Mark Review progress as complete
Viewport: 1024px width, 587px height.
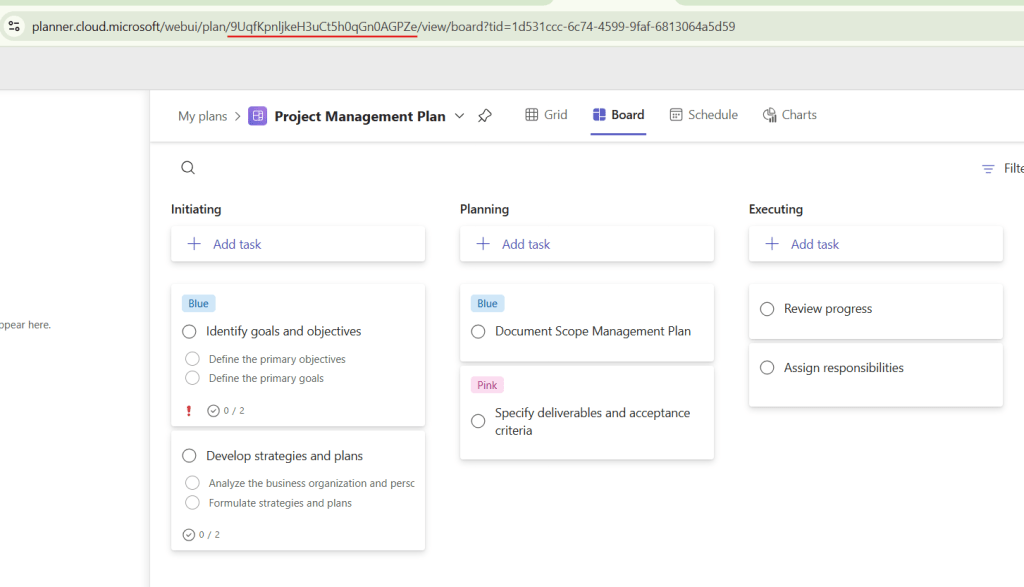[x=766, y=308]
